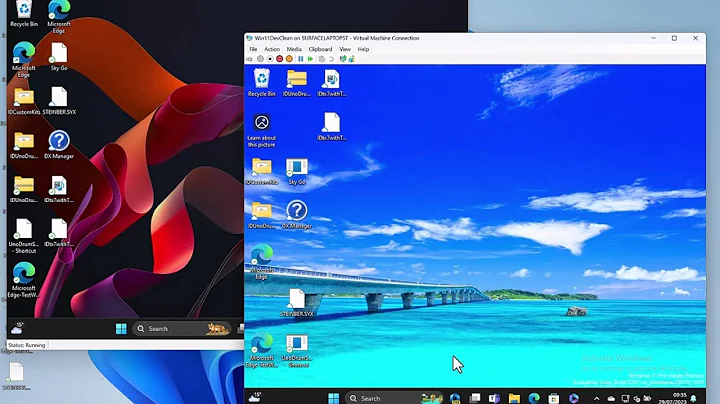Open the File menu in Win11DevClean window
Screen dimensions: 720x404
click(x=253, y=49)
